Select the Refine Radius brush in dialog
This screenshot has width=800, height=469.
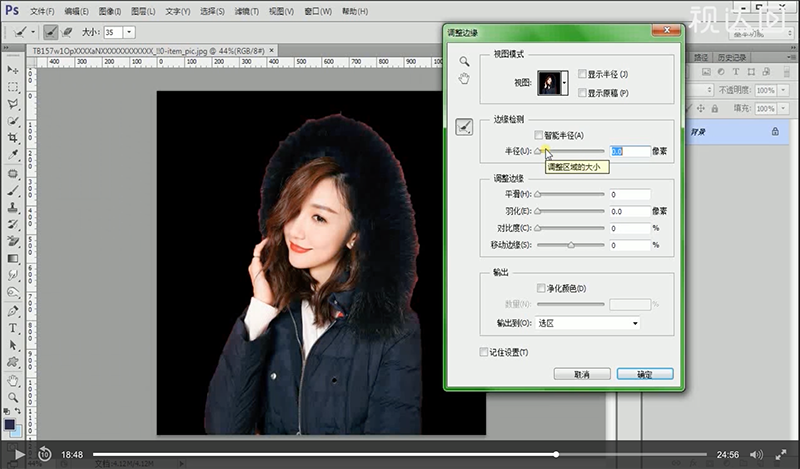pyautogui.click(x=464, y=127)
